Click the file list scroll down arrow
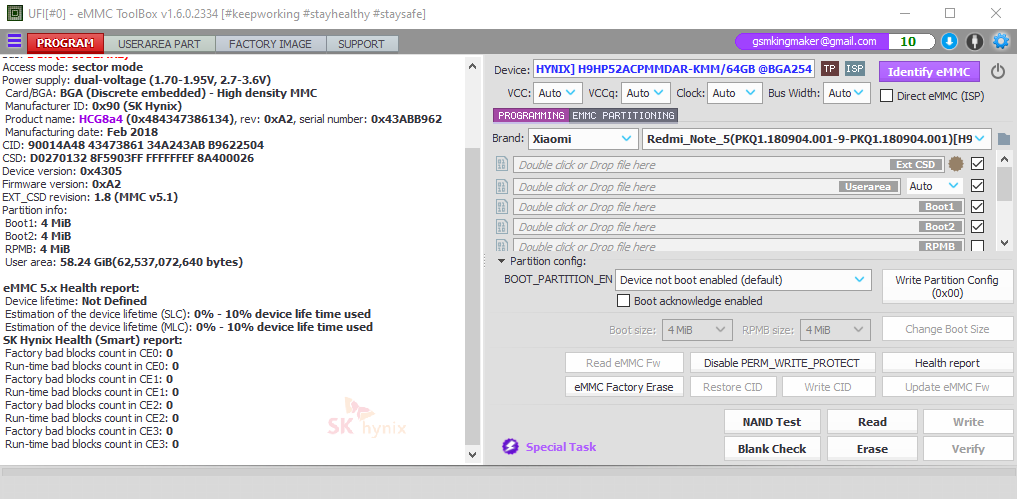 [1004, 243]
